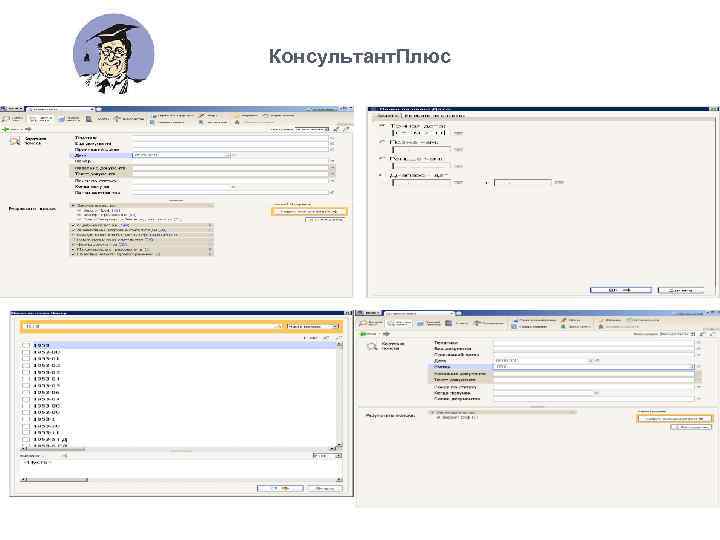The width and height of the screenshot is (720, 540).
Task: Open Search Card icon in number search window toolbar
Action: tap(399, 324)
